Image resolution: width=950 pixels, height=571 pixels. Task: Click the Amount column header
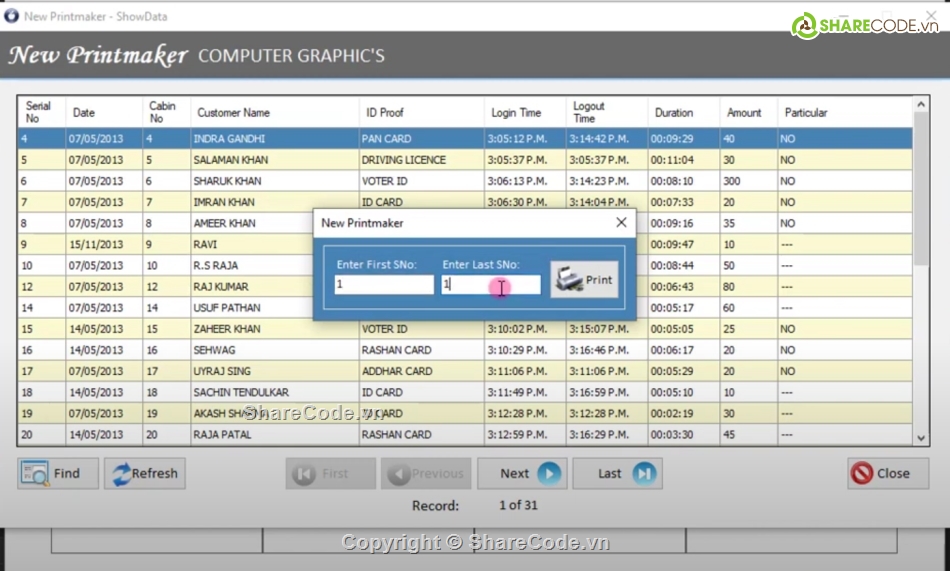point(744,113)
